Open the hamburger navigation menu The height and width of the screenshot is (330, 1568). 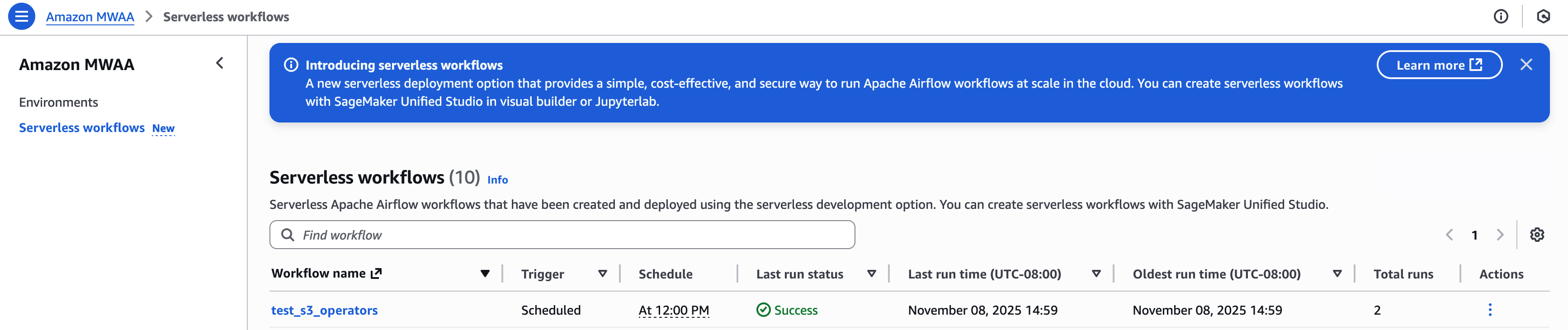click(x=21, y=16)
